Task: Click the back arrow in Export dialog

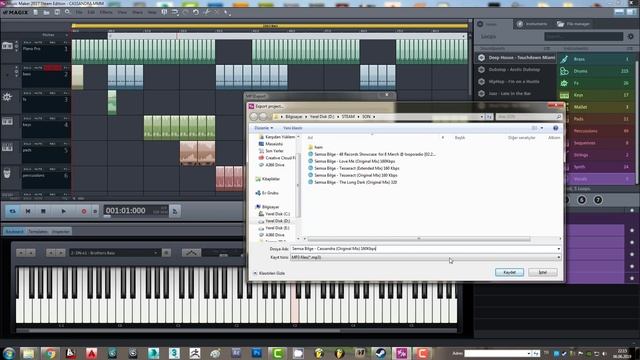Action: 254,117
